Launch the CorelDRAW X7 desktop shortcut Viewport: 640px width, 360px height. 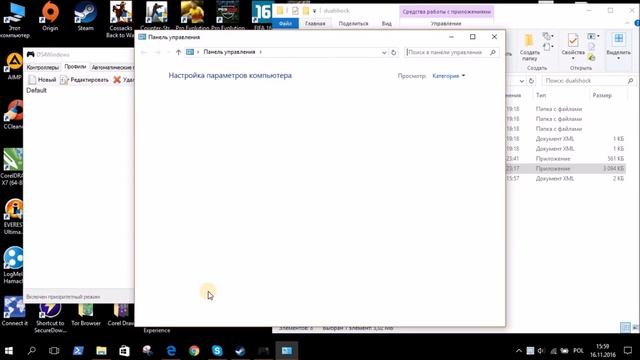pyautogui.click(x=12, y=167)
